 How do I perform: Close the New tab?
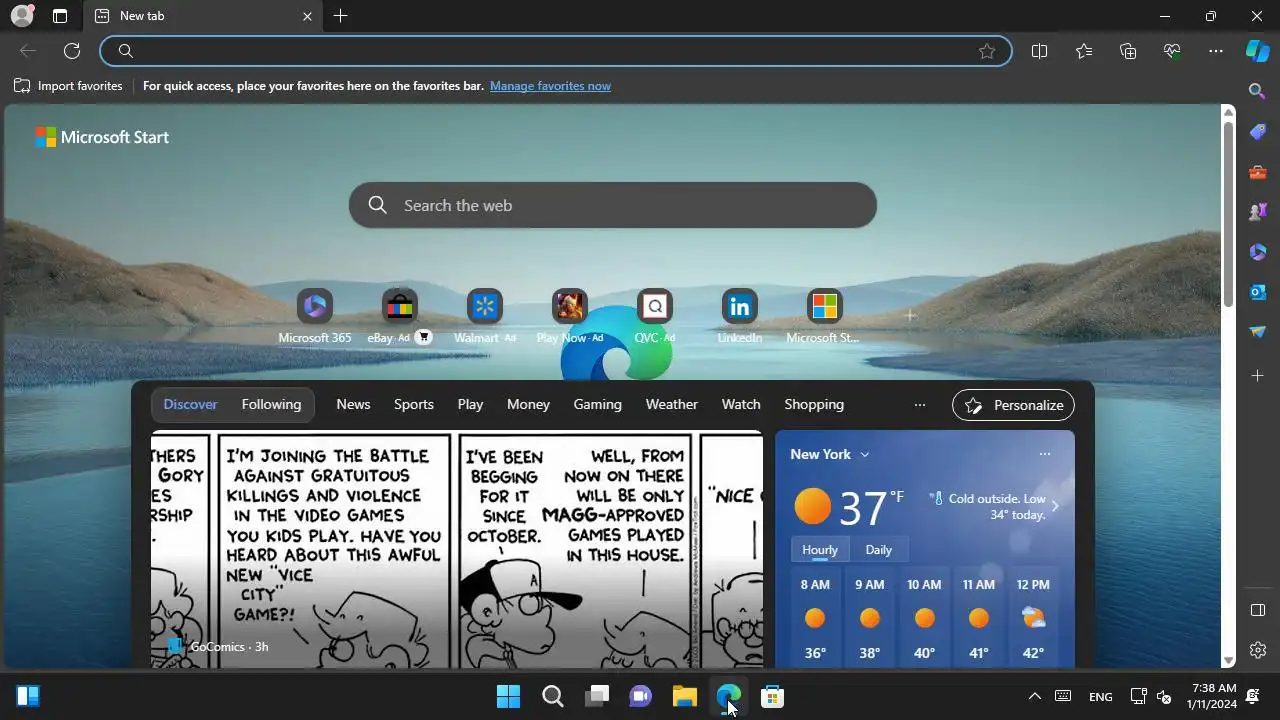click(307, 16)
